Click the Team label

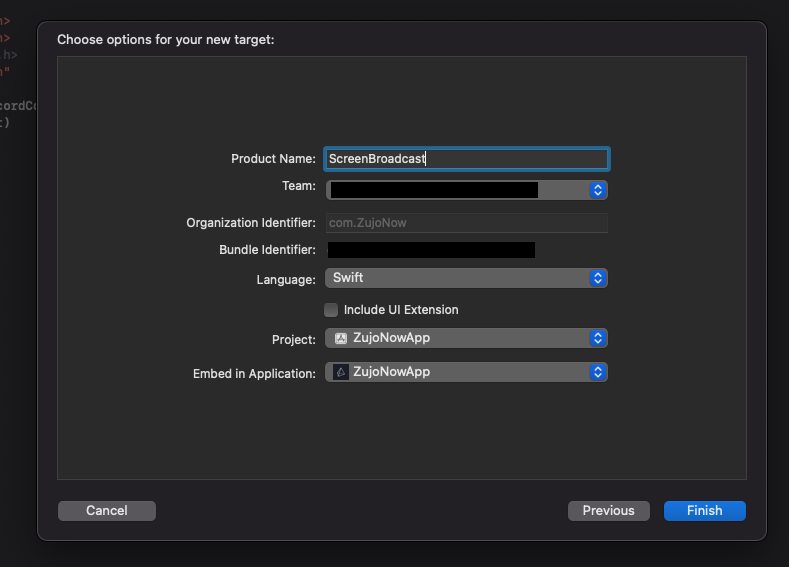pos(299,186)
